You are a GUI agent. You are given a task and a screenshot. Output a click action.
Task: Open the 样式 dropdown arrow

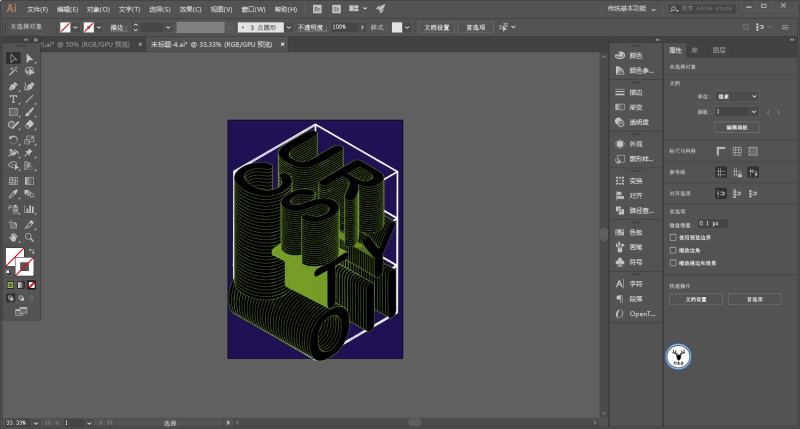tap(407, 28)
